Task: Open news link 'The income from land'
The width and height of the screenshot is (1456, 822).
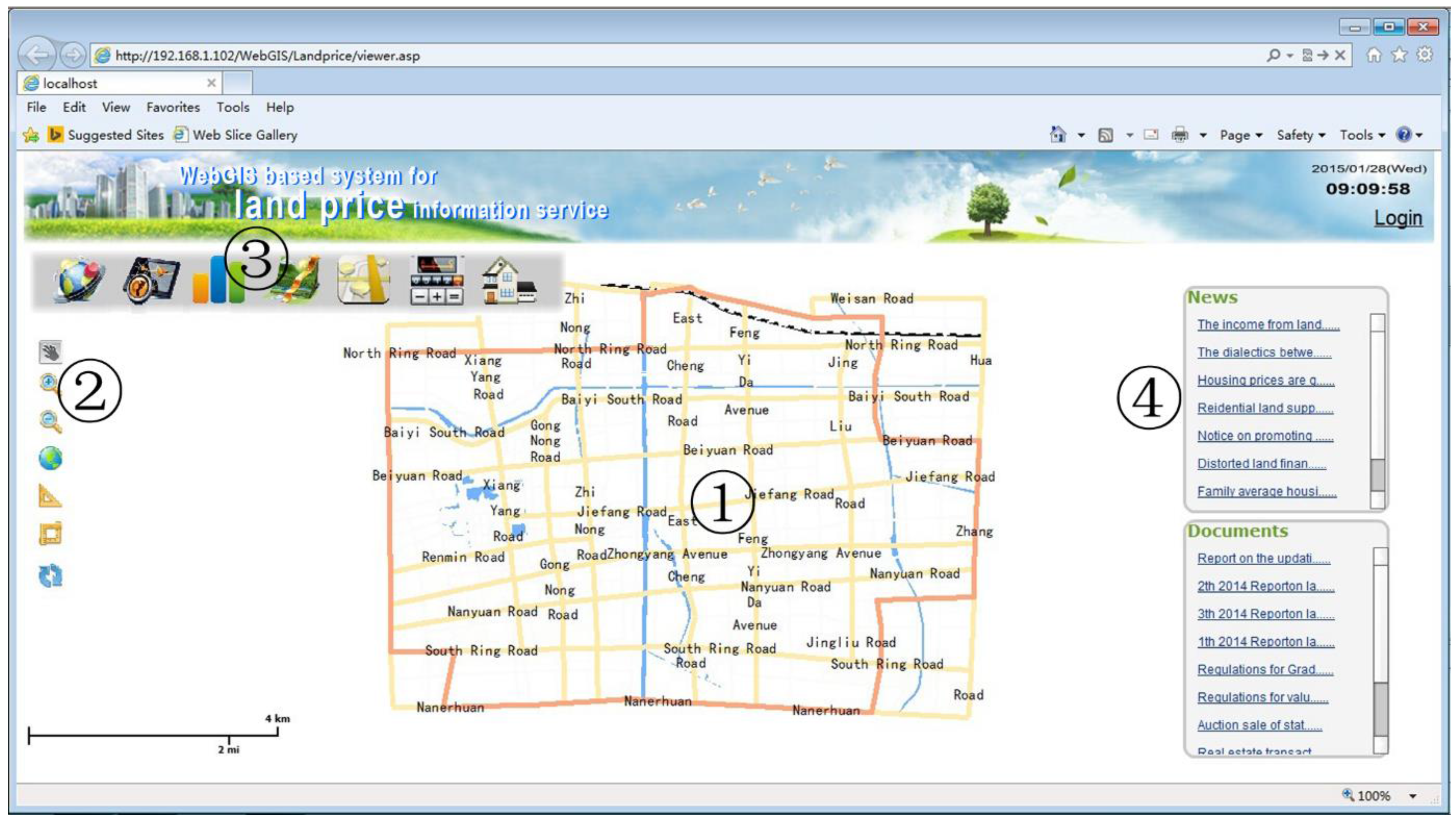Action: (x=1268, y=324)
